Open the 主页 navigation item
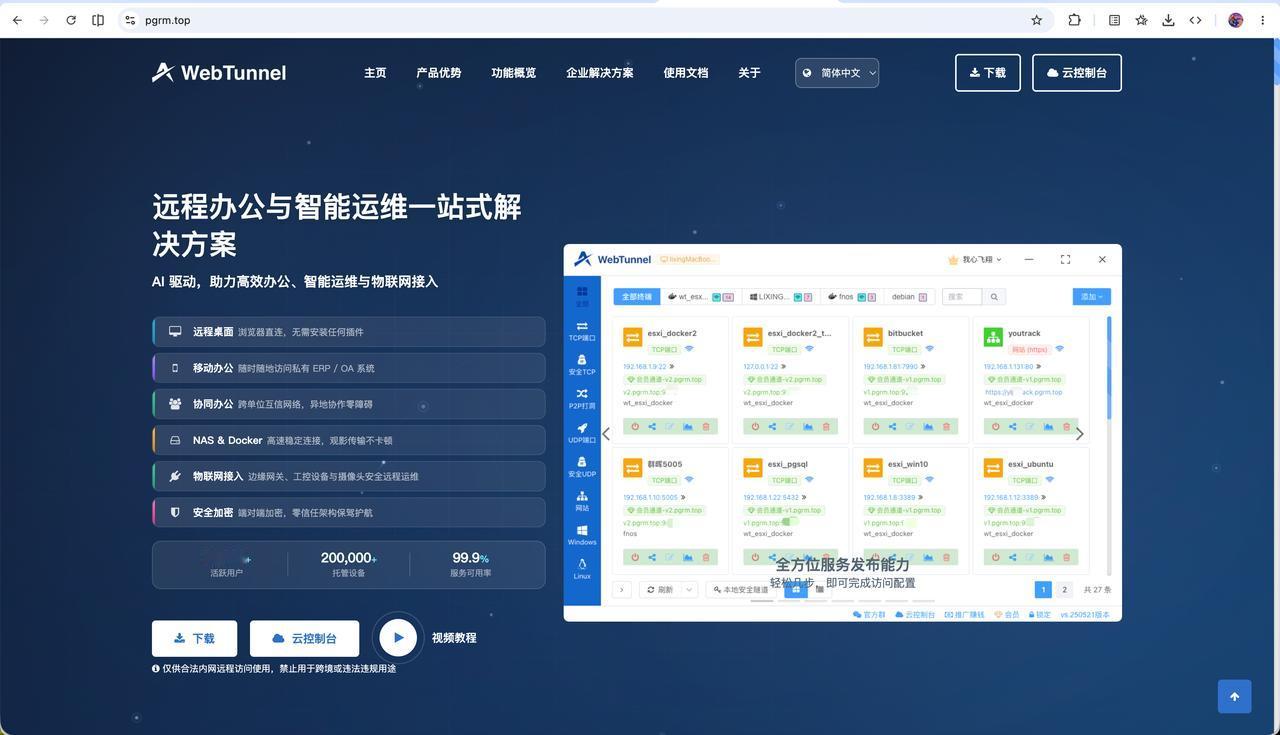The width and height of the screenshot is (1280, 735). click(x=375, y=73)
